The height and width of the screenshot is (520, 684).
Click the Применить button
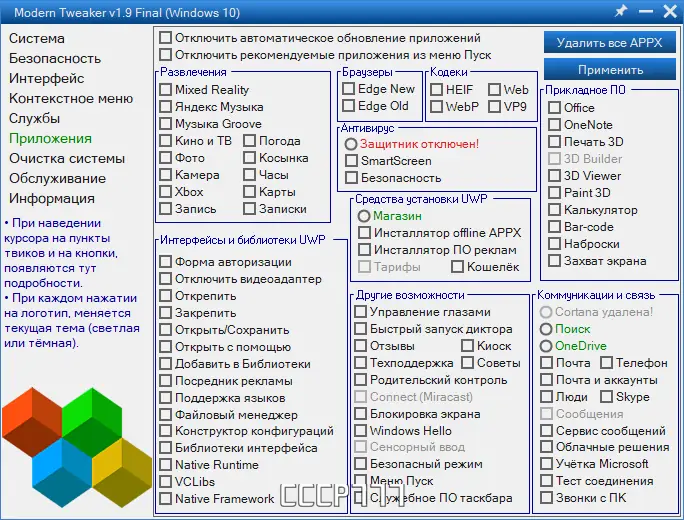click(x=610, y=69)
